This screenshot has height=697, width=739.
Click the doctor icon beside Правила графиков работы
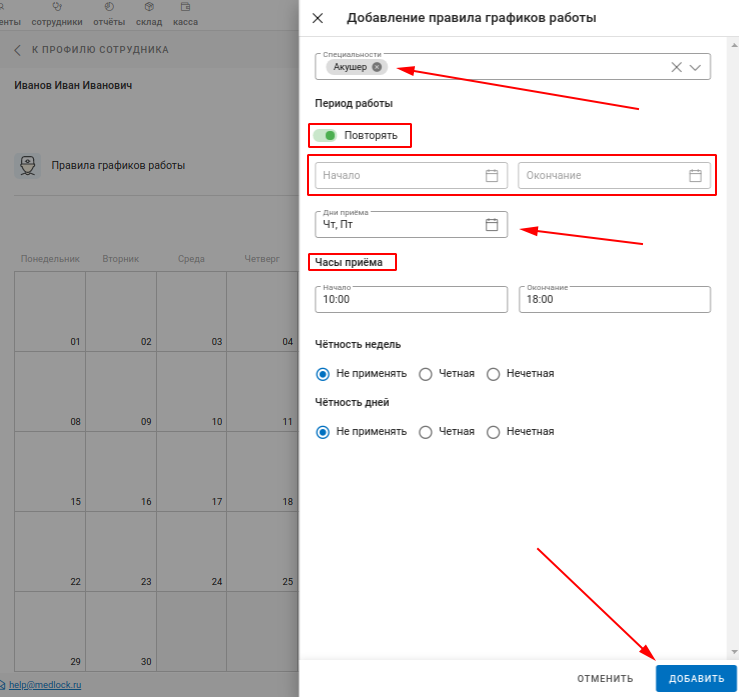coord(27,166)
